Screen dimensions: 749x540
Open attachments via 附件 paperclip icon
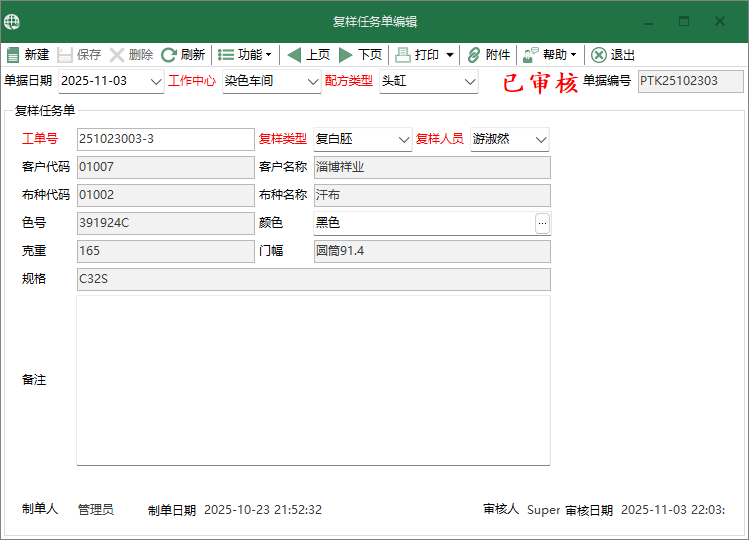point(473,55)
